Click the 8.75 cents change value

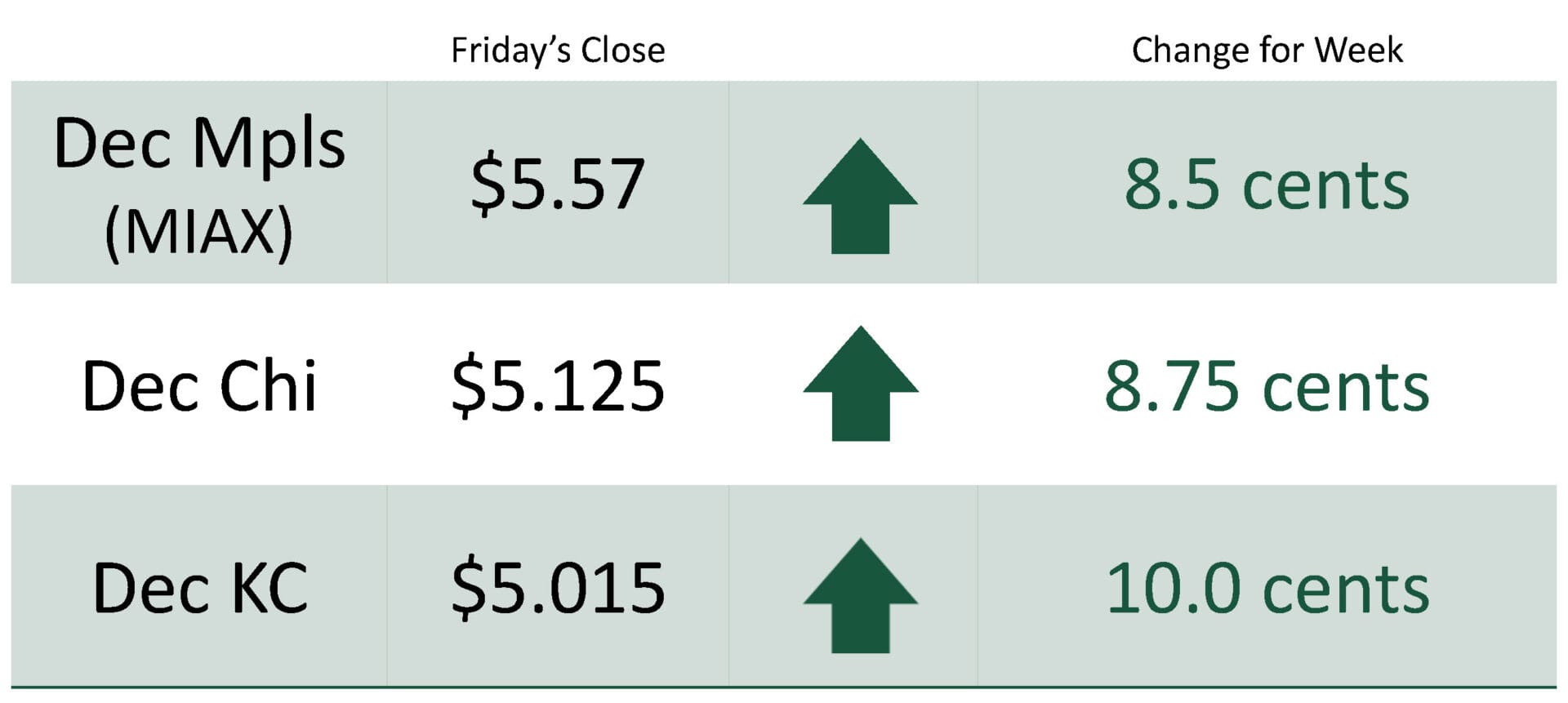point(1267,386)
